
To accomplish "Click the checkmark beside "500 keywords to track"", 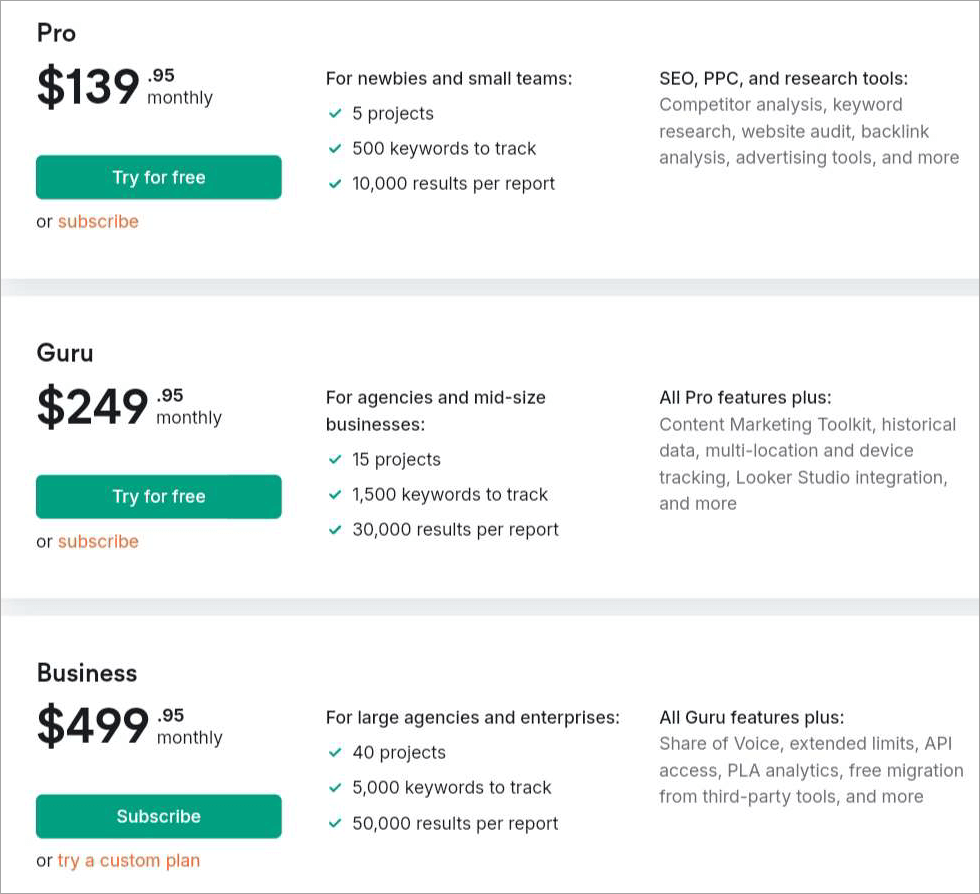I will (x=335, y=149).
